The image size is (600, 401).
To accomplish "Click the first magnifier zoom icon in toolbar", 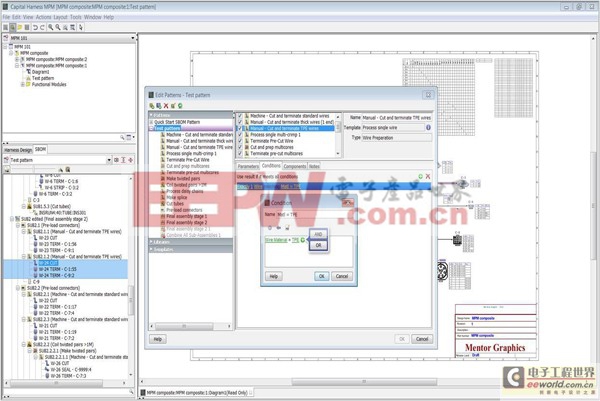I will click(x=50, y=27).
